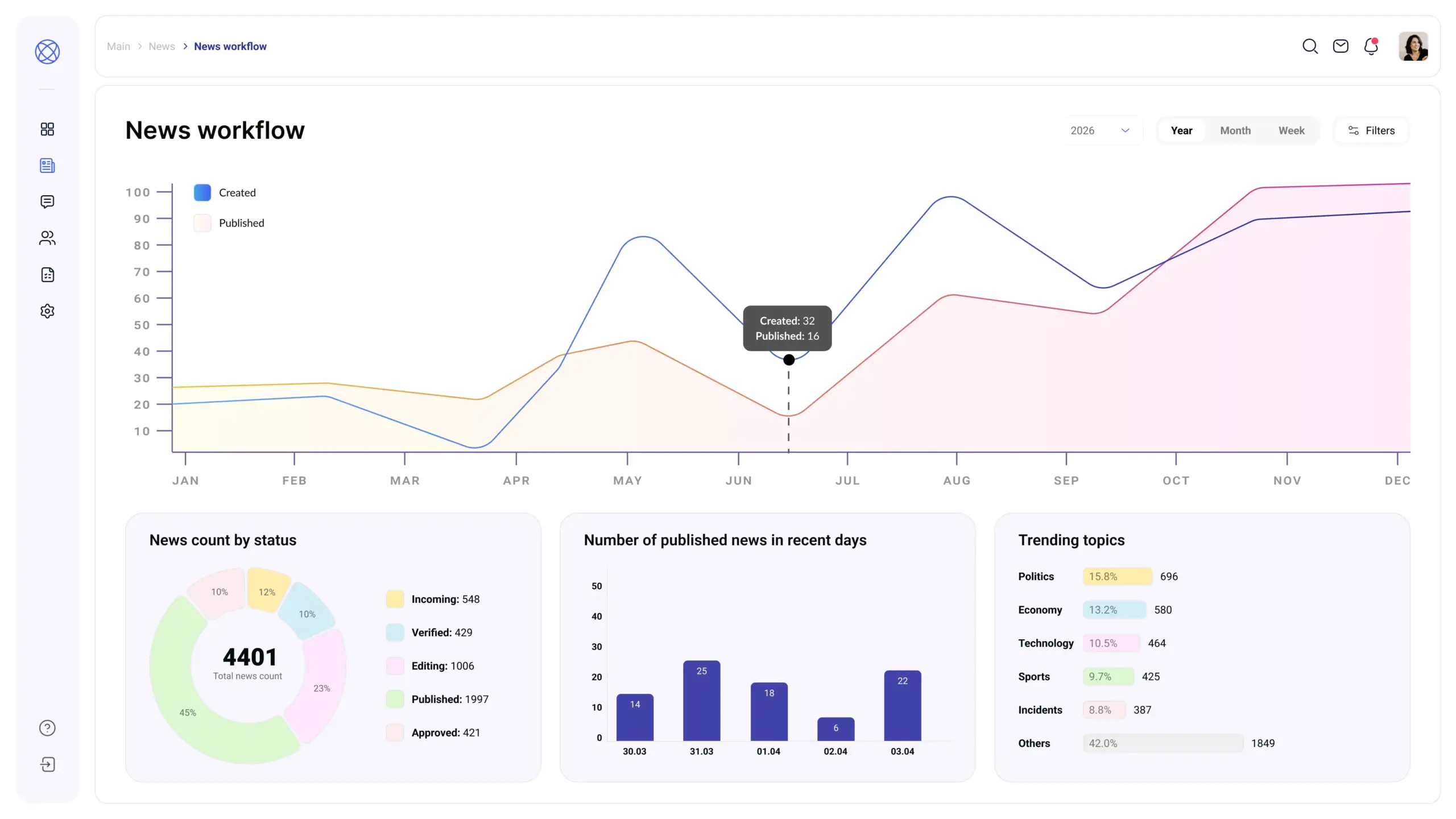This screenshot has height=819, width=1456.
Task: Click the help question mark icon
Action: pos(47,727)
